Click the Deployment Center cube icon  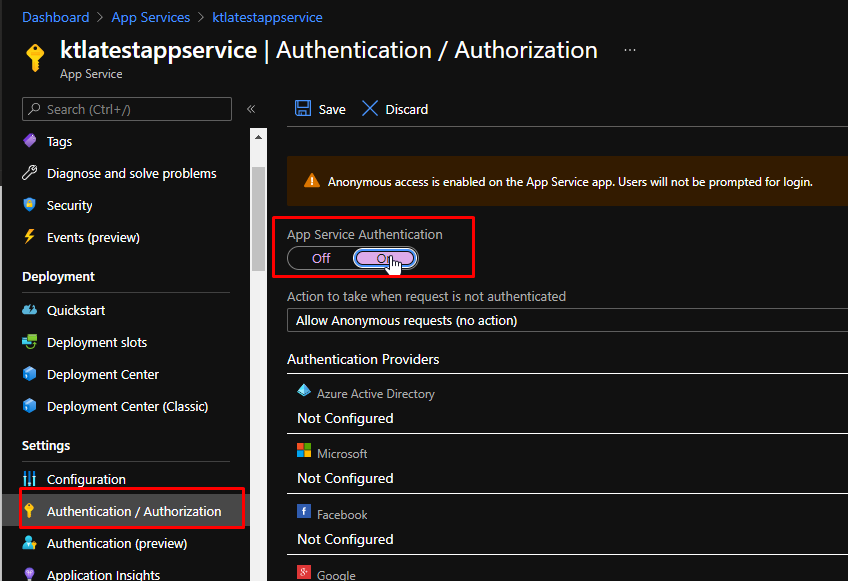[x=30, y=373]
